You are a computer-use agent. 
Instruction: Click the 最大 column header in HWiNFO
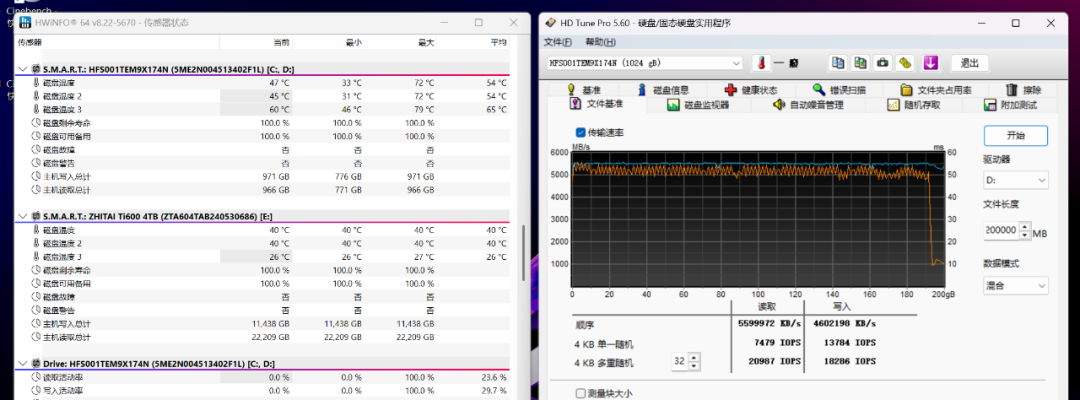click(426, 42)
